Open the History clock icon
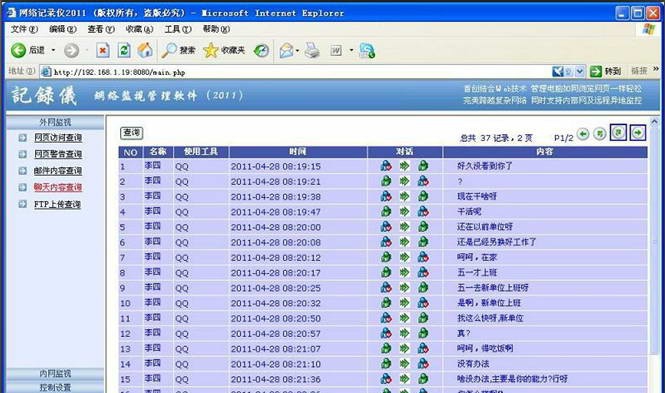Screen dimensions: 665x393 point(261,50)
